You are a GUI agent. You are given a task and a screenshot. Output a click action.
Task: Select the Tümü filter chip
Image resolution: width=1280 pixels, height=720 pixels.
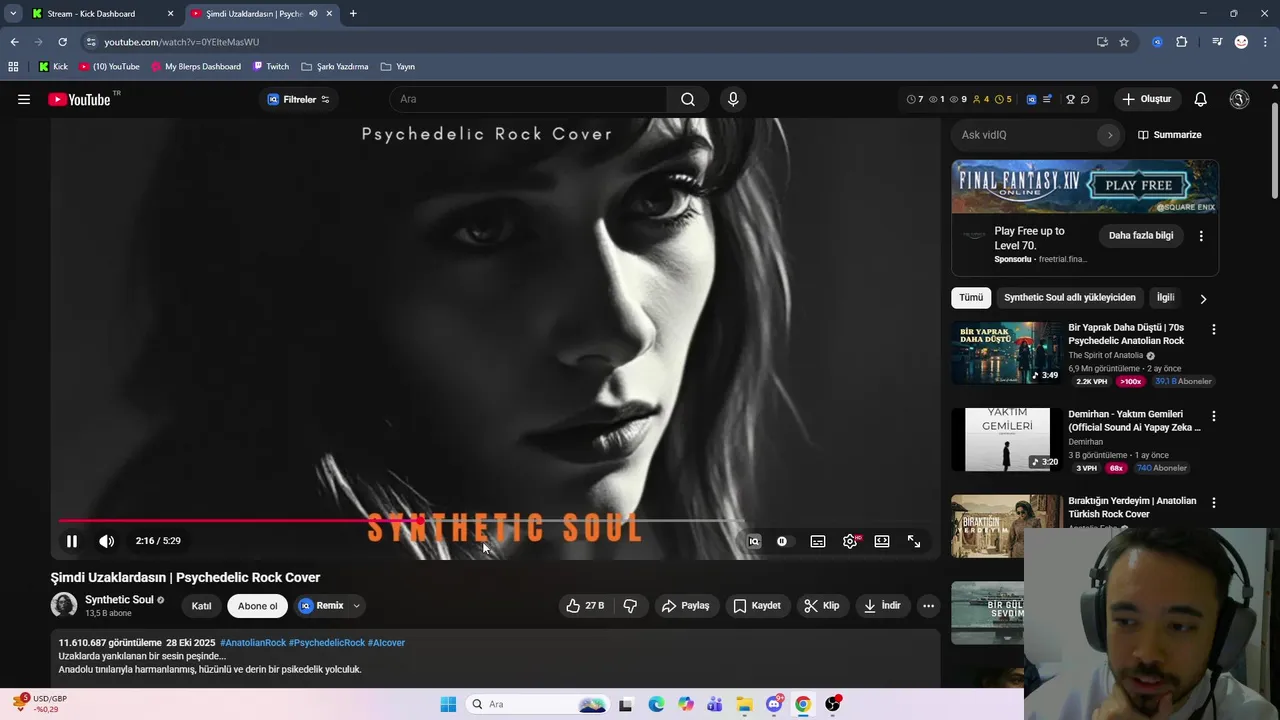(x=971, y=298)
